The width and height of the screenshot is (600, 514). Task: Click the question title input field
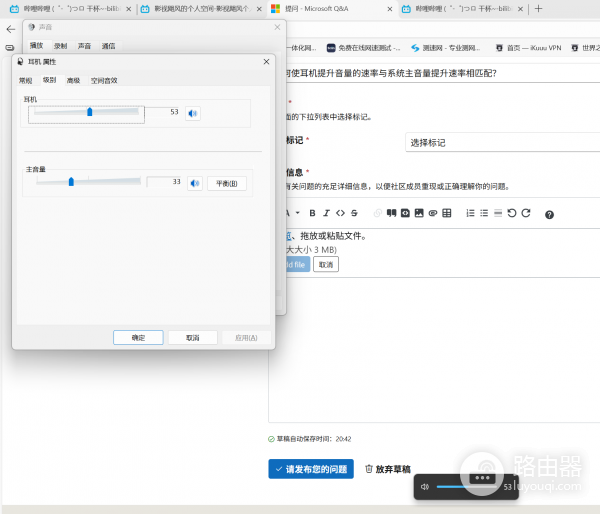coord(443,73)
